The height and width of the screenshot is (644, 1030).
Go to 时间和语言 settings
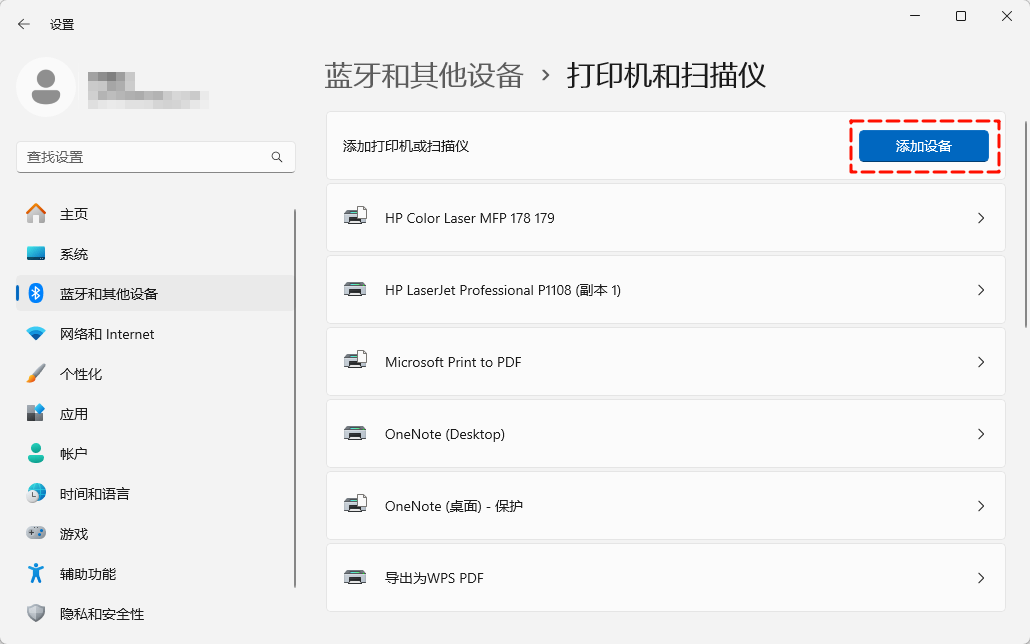(94, 494)
